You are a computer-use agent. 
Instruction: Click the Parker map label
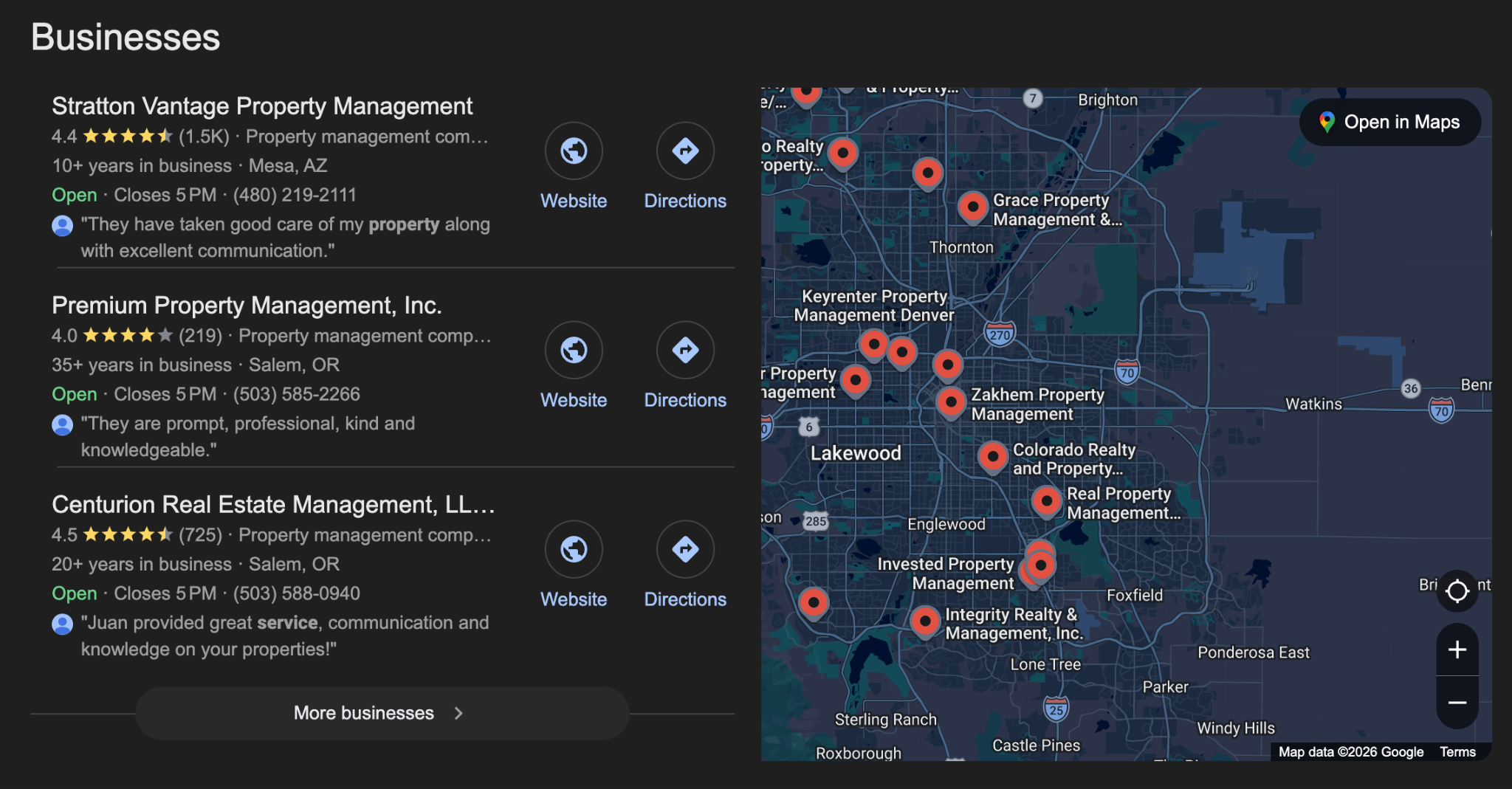coord(1165,687)
